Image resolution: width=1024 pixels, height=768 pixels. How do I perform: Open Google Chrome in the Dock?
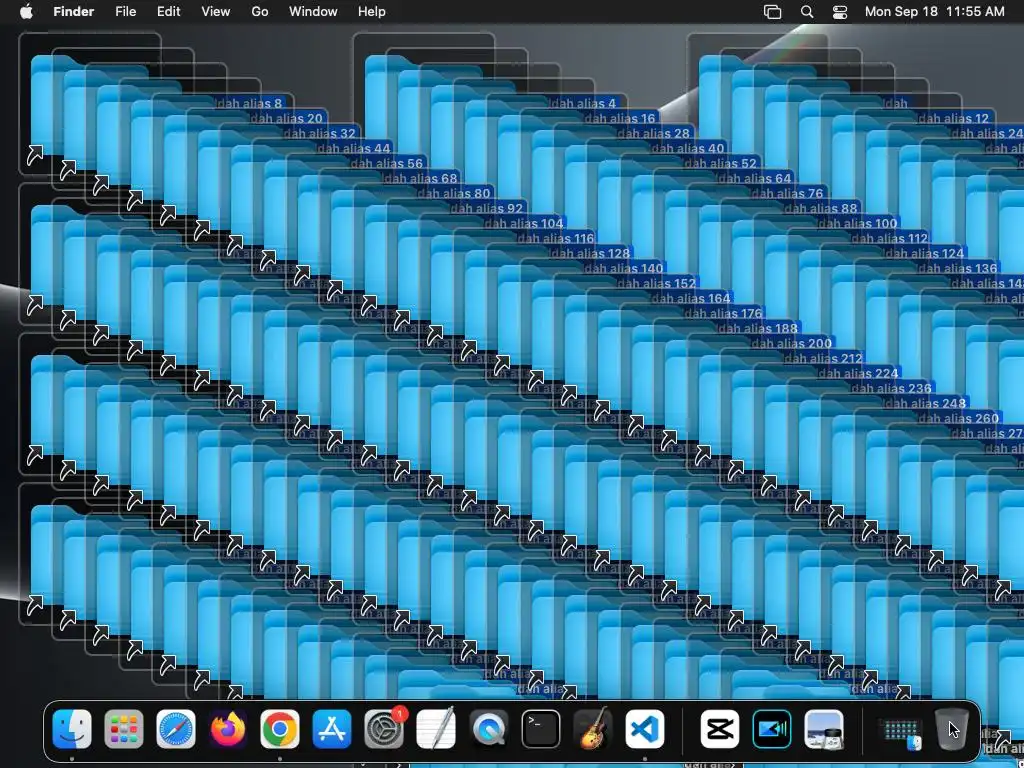pos(280,729)
